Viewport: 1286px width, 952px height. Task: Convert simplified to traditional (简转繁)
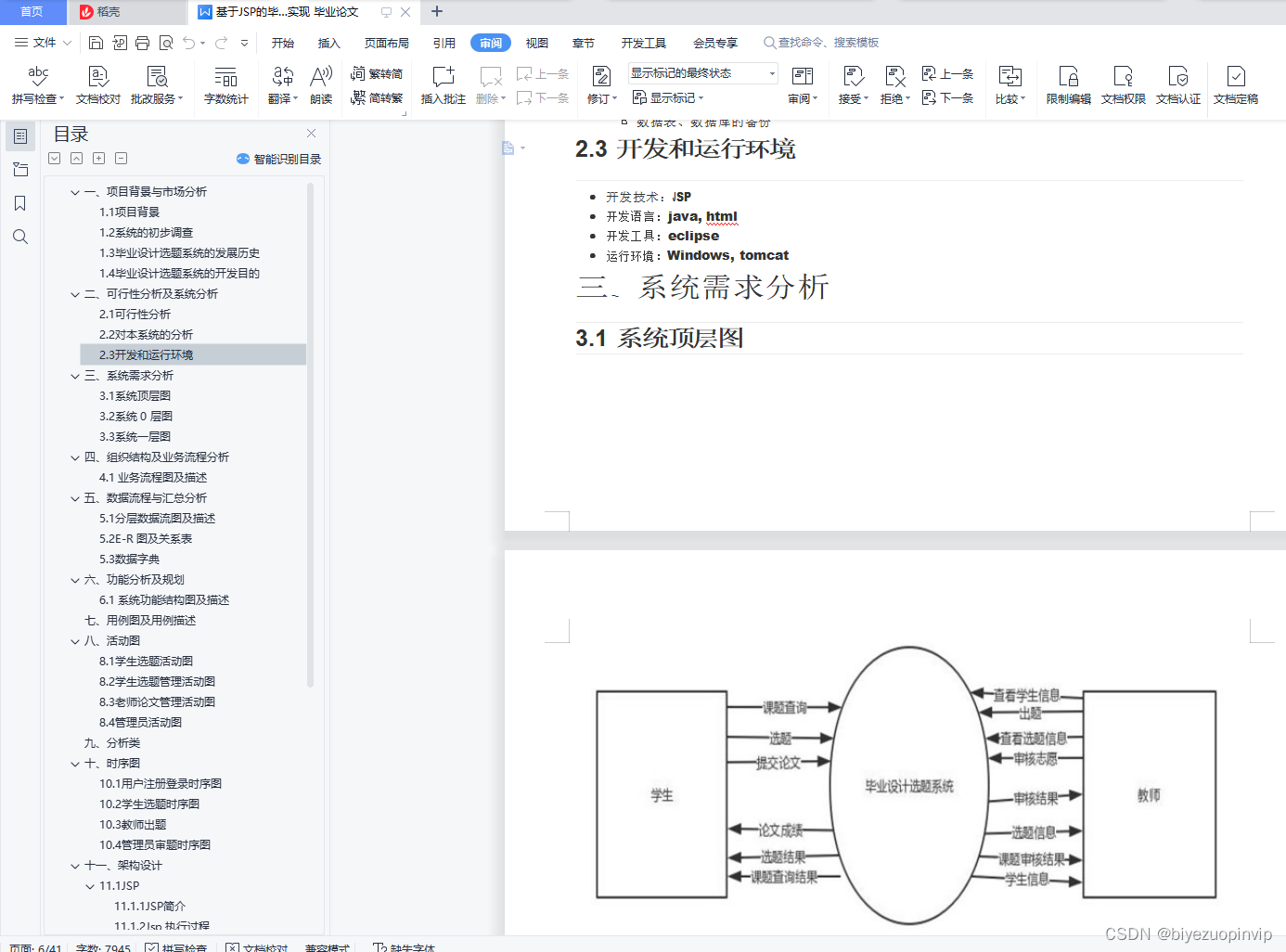point(377,97)
